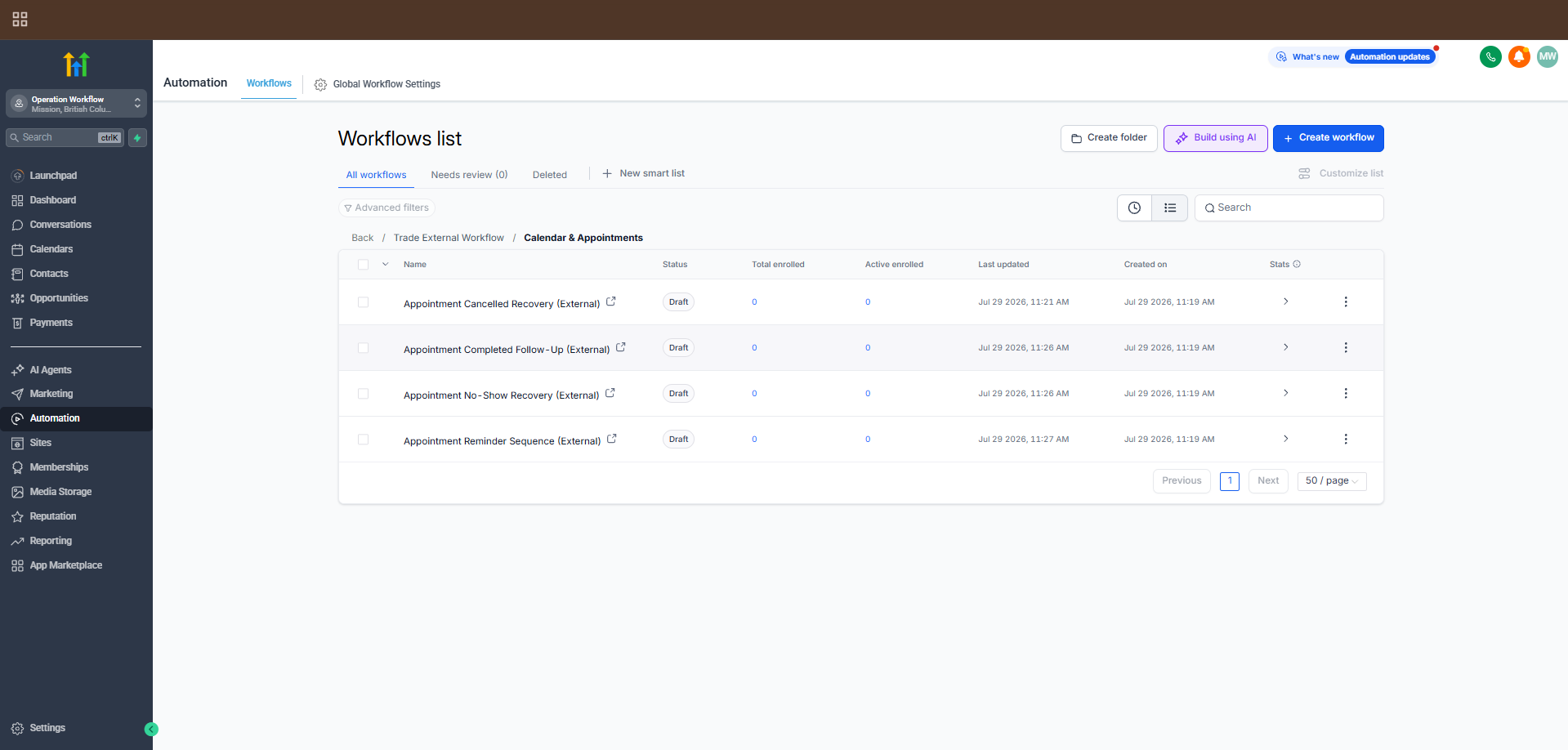Click Create workflow button
Viewport: 1568px width, 750px height.
pos(1329,138)
